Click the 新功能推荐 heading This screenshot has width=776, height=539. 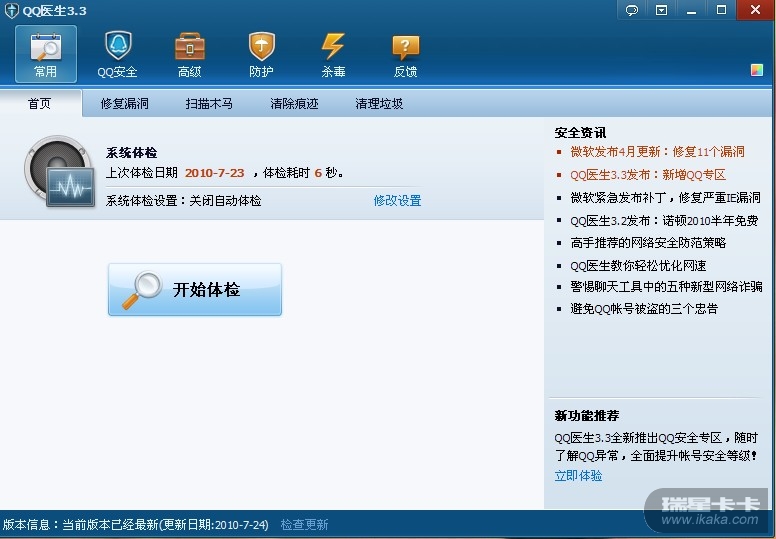tap(587, 416)
